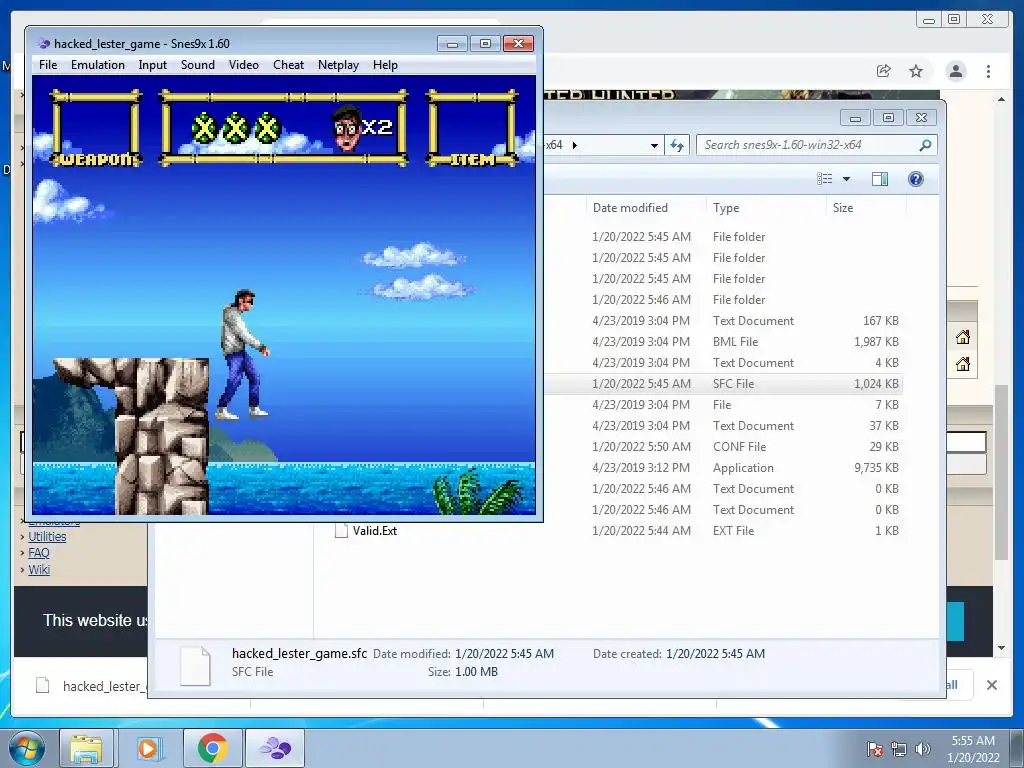Toggle the preview pane icon
Viewport: 1024px width, 768px height.
coord(880,179)
